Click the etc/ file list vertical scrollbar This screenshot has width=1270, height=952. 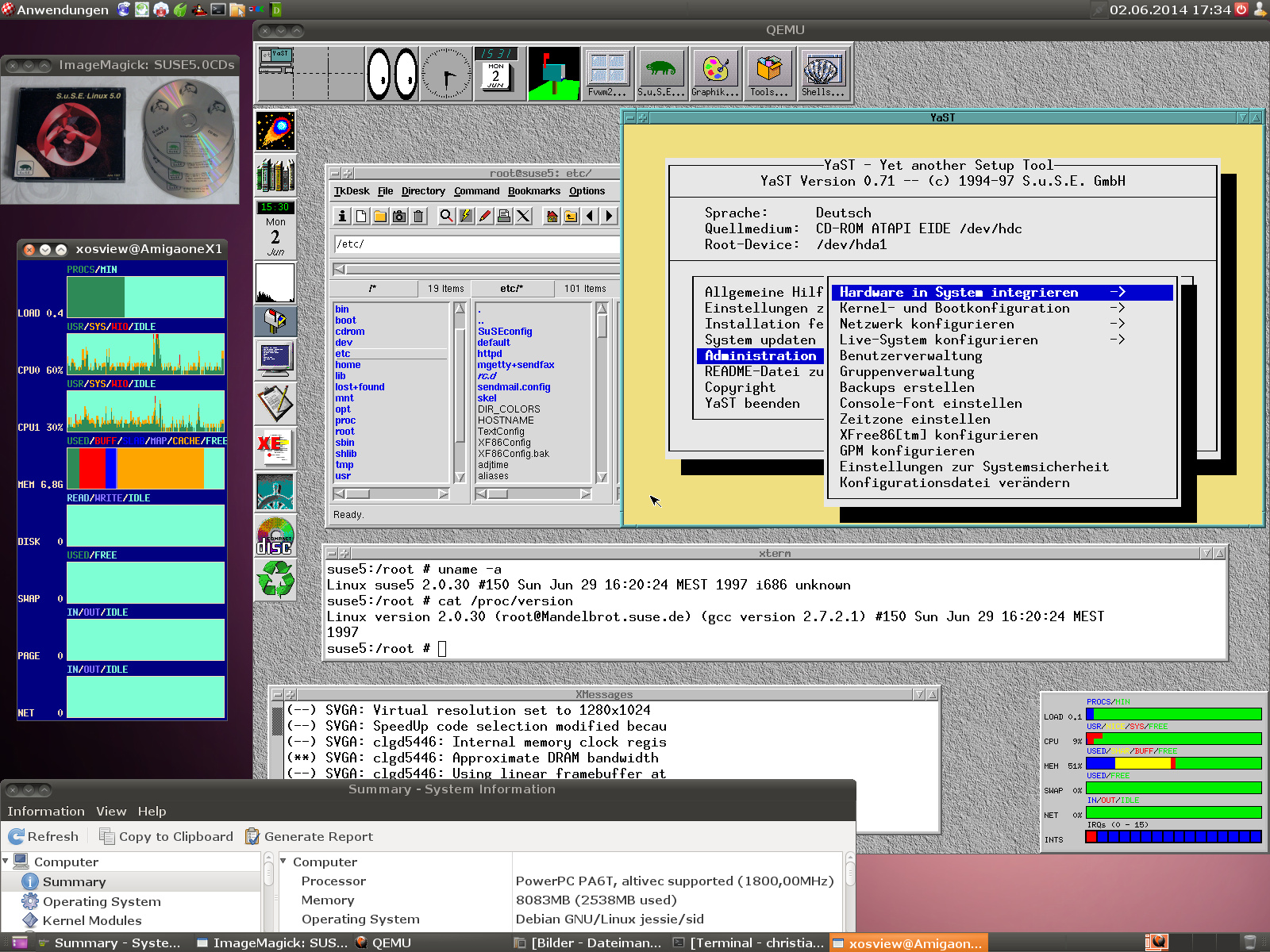(x=602, y=393)
